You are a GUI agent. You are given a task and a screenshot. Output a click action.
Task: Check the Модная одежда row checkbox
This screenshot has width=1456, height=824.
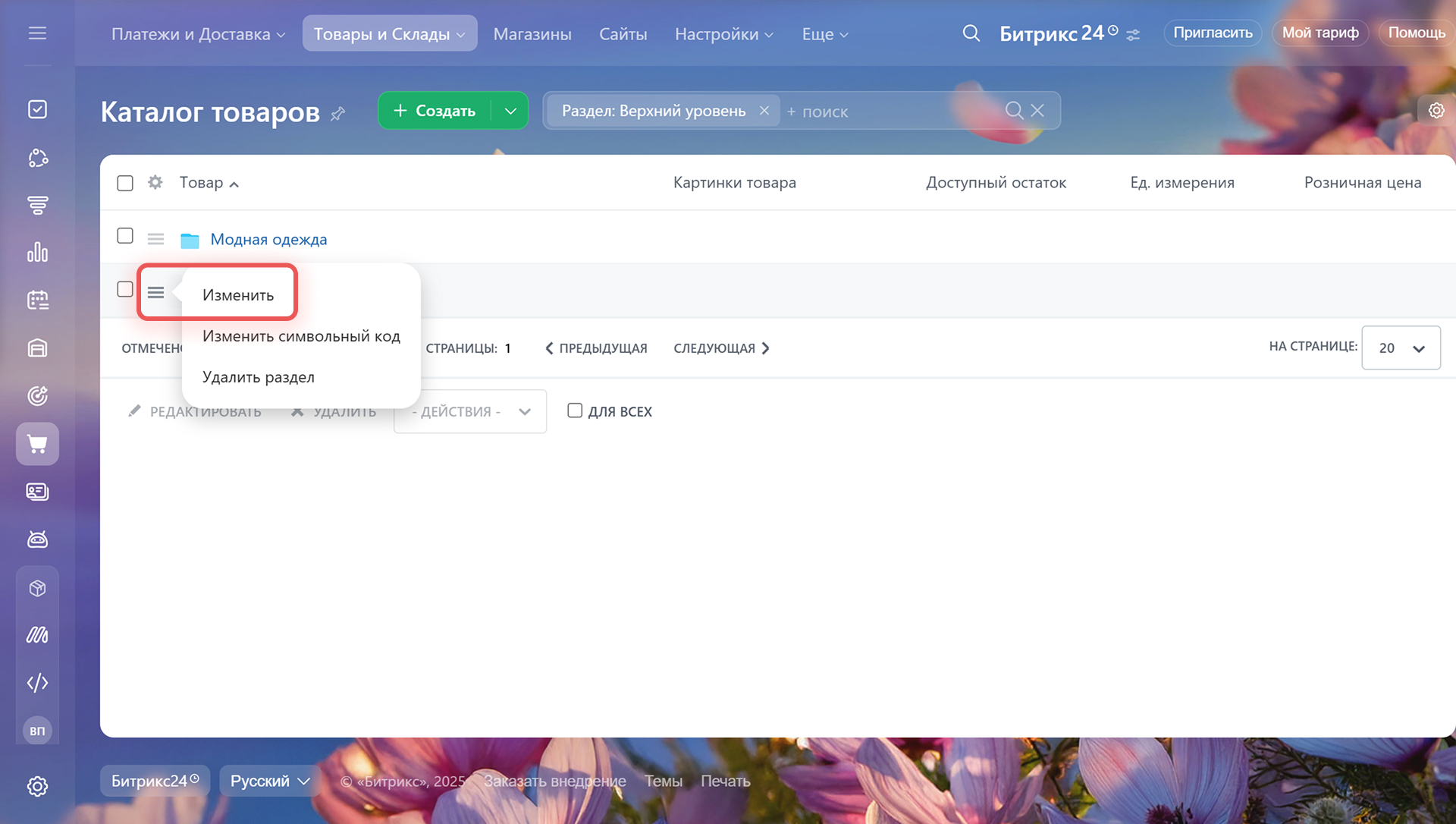coord(125,236)
